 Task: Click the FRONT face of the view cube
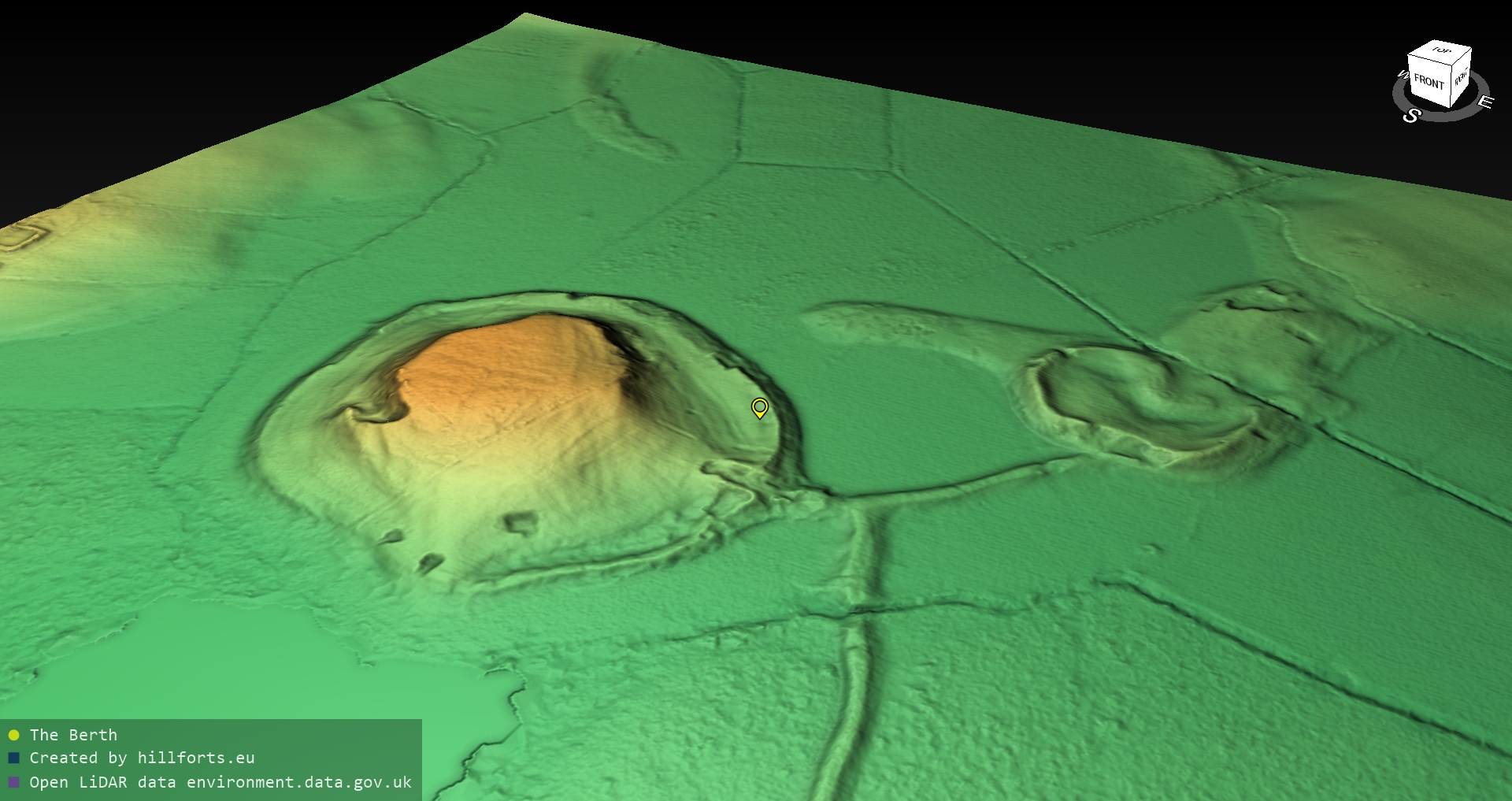click(1428, 81)
